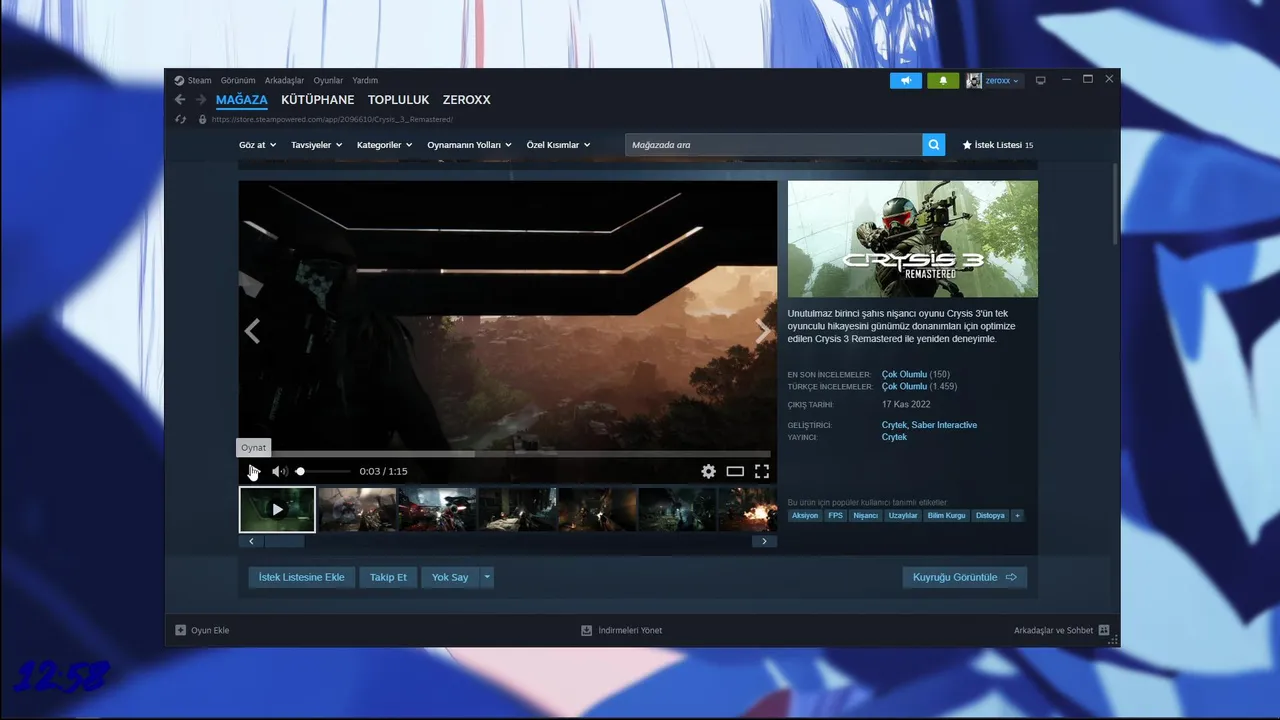
Task: Switch to the ZEROXX profile tab
Action: pos(466,100)
